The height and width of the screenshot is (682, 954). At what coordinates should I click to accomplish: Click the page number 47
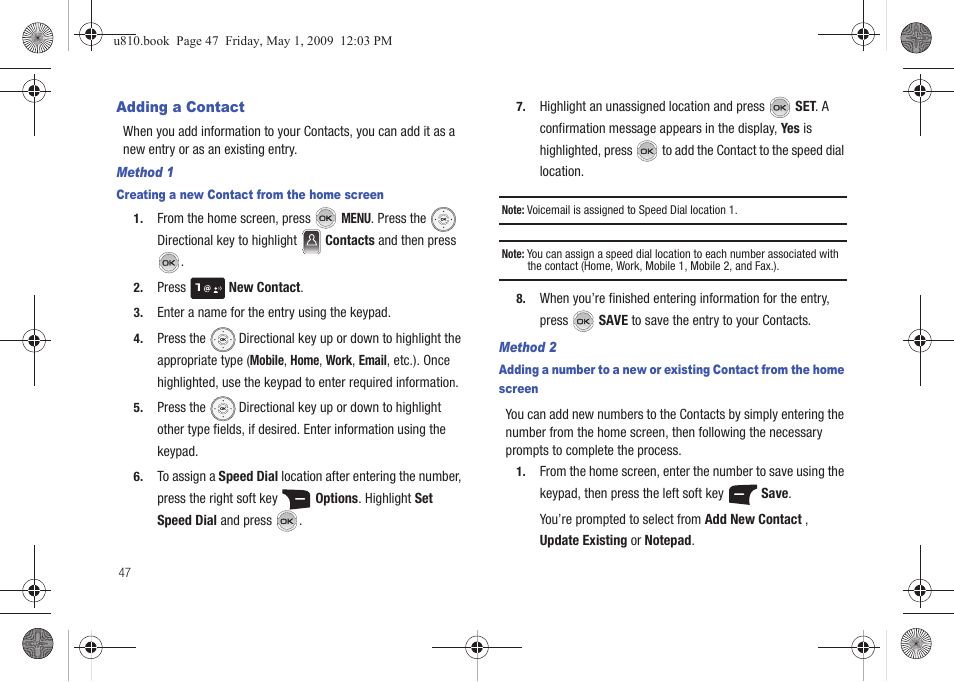pos(124,573)
